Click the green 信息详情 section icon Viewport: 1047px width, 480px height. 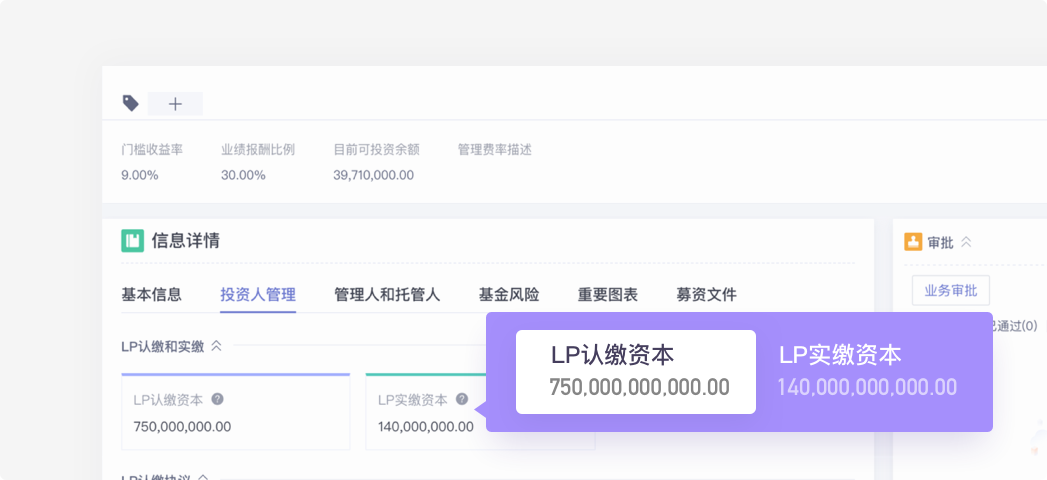click(x=132, y=240)
